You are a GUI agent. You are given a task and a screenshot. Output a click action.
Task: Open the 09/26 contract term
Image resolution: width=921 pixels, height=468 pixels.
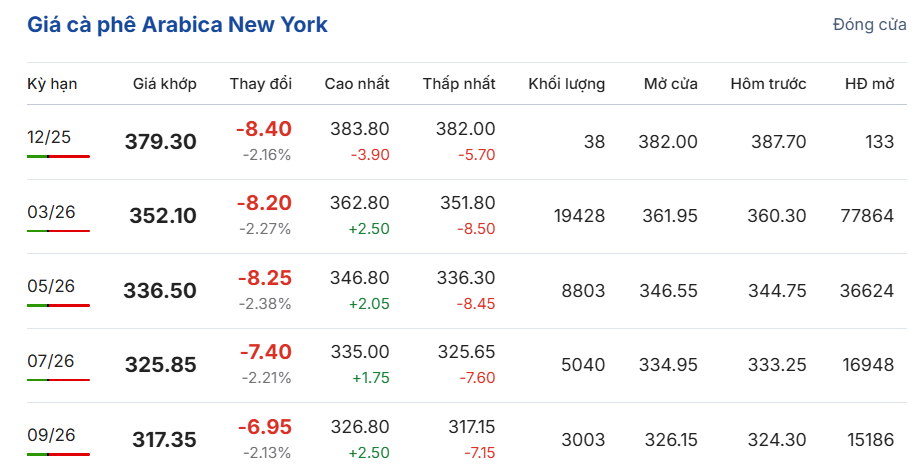52,434
